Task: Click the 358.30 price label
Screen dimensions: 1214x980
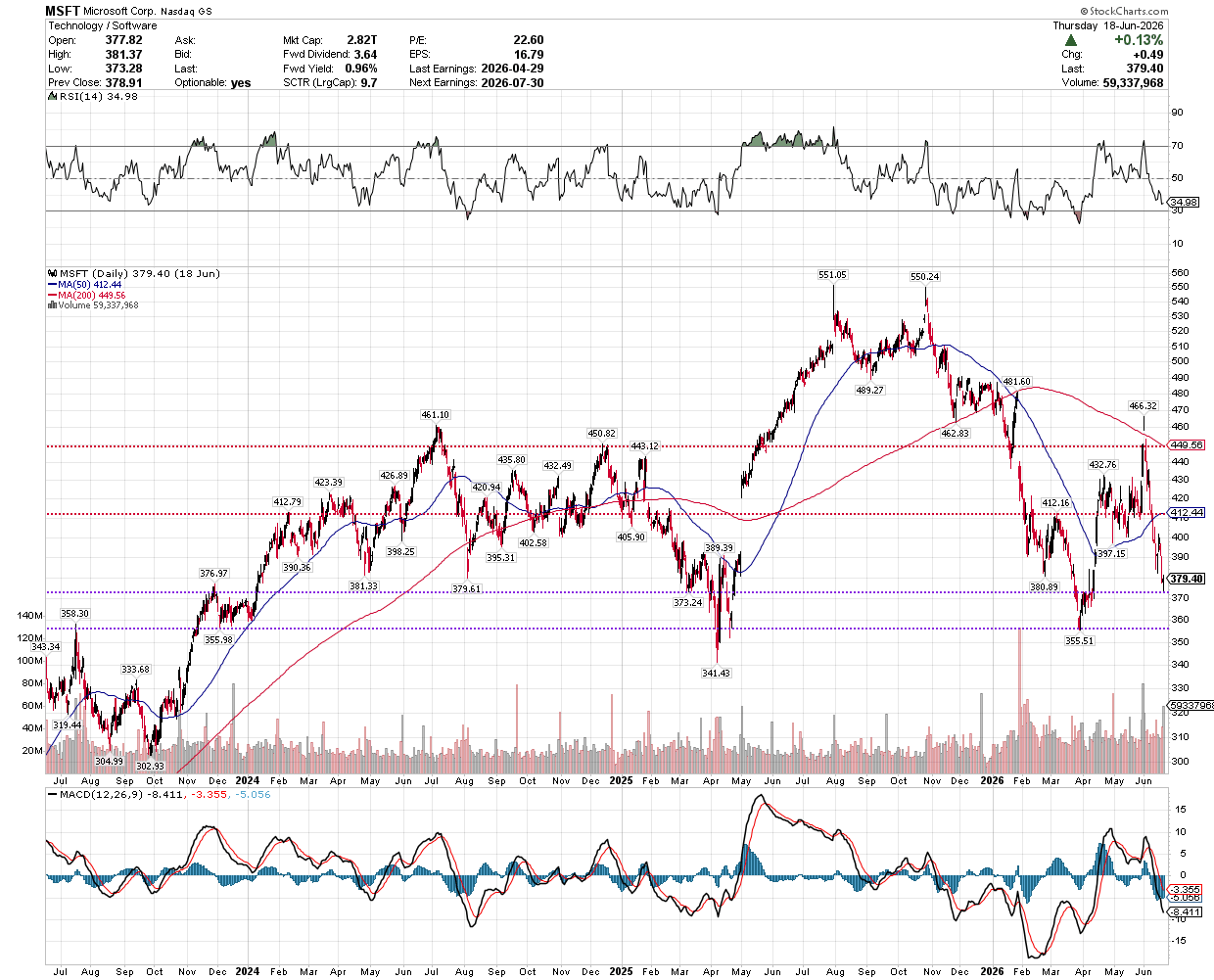Action: click(74, 614)
